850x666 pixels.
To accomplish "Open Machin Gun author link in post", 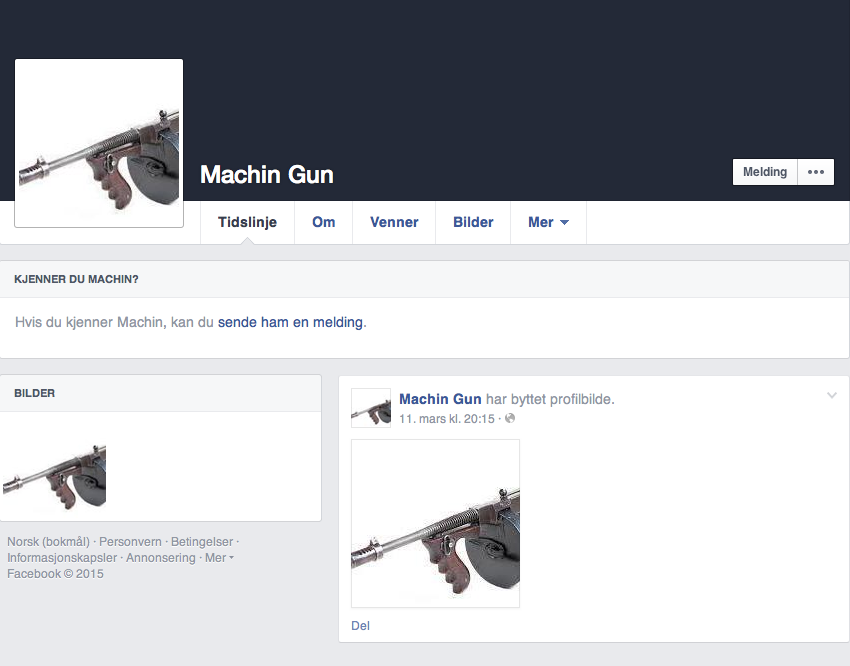I will [440, 399].
